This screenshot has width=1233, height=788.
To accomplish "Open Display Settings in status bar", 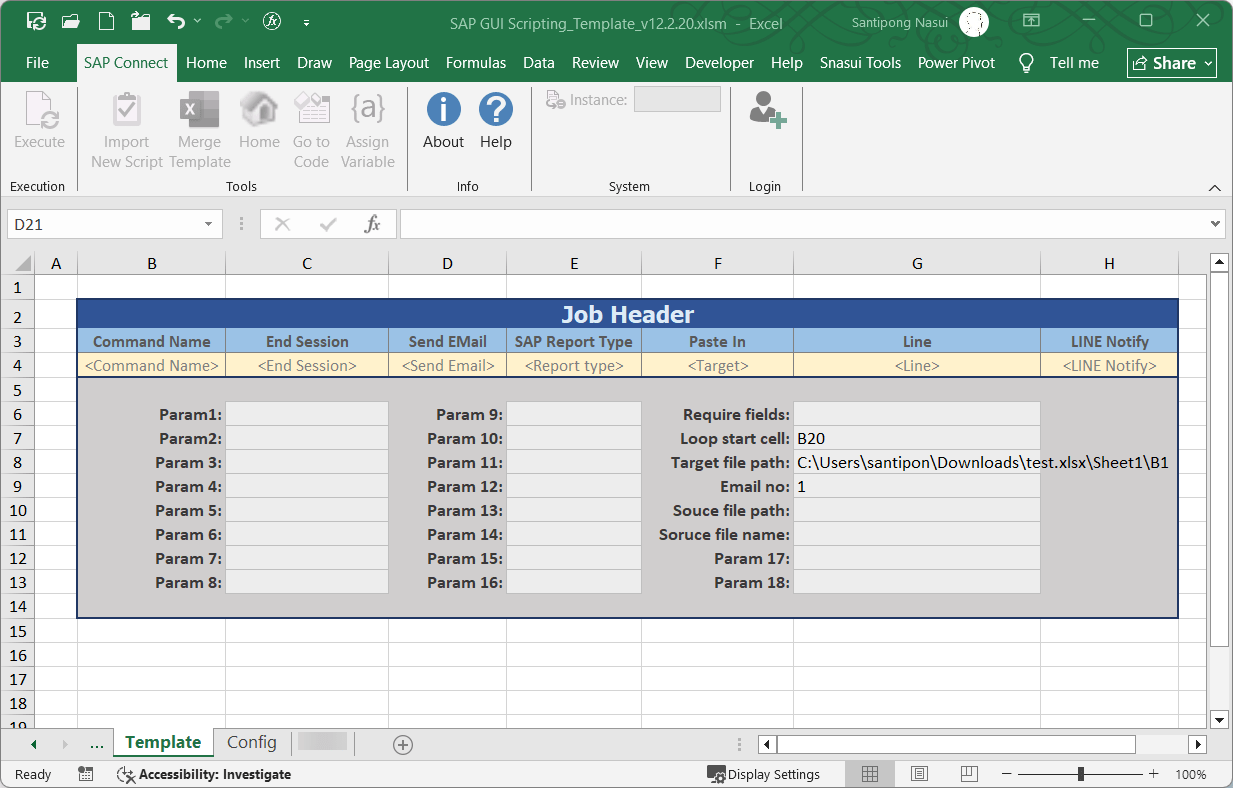I will click(x=764, y=774).
